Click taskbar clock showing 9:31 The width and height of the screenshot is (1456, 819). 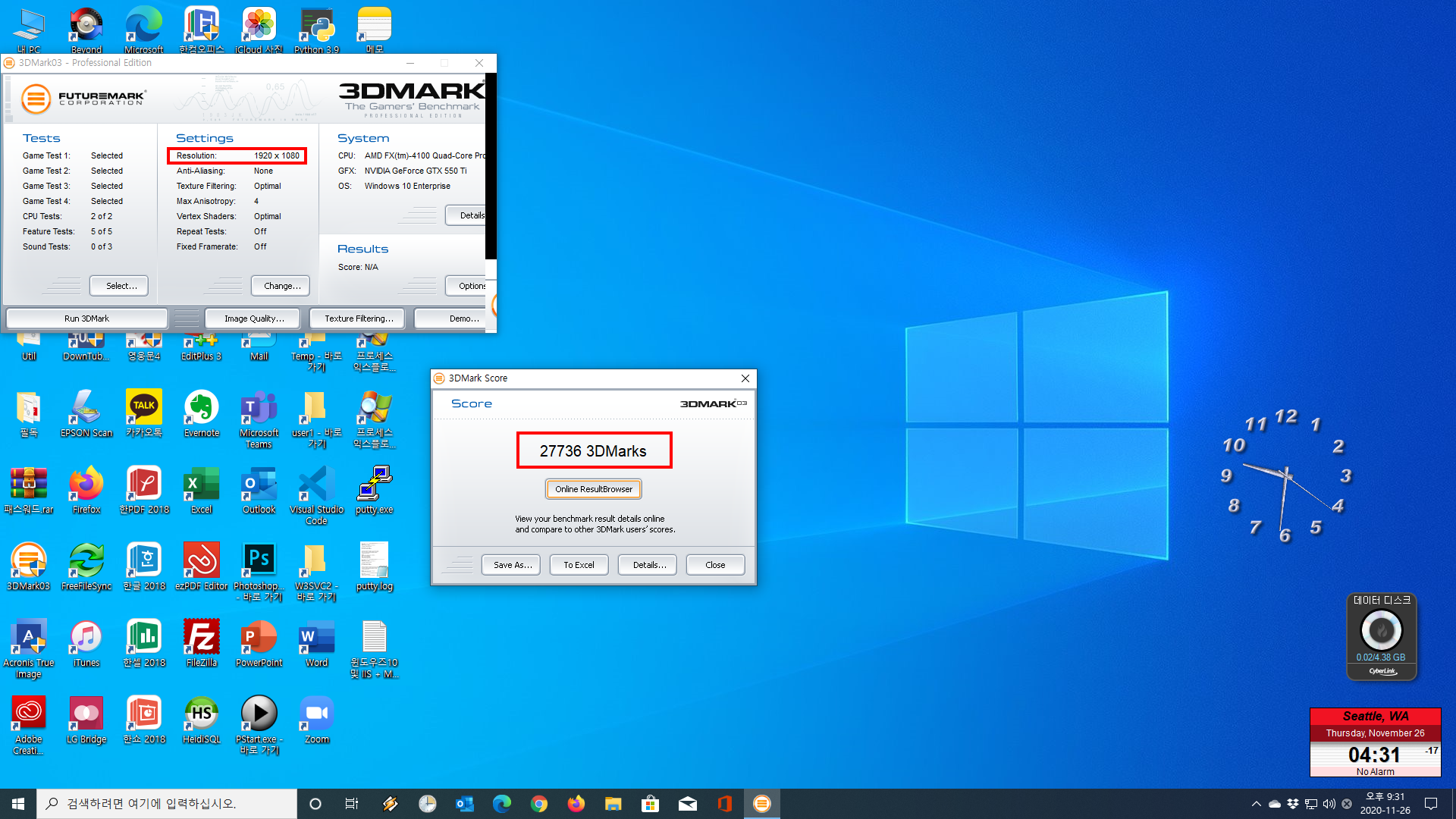pos(1385,804)
